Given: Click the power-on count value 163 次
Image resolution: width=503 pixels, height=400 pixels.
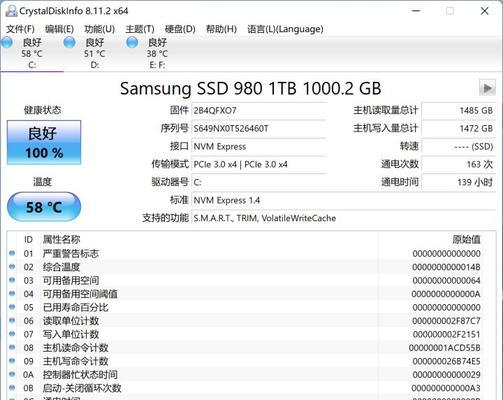Looking at the screenshot, I should pyautogui.click(x=459, y=164).
